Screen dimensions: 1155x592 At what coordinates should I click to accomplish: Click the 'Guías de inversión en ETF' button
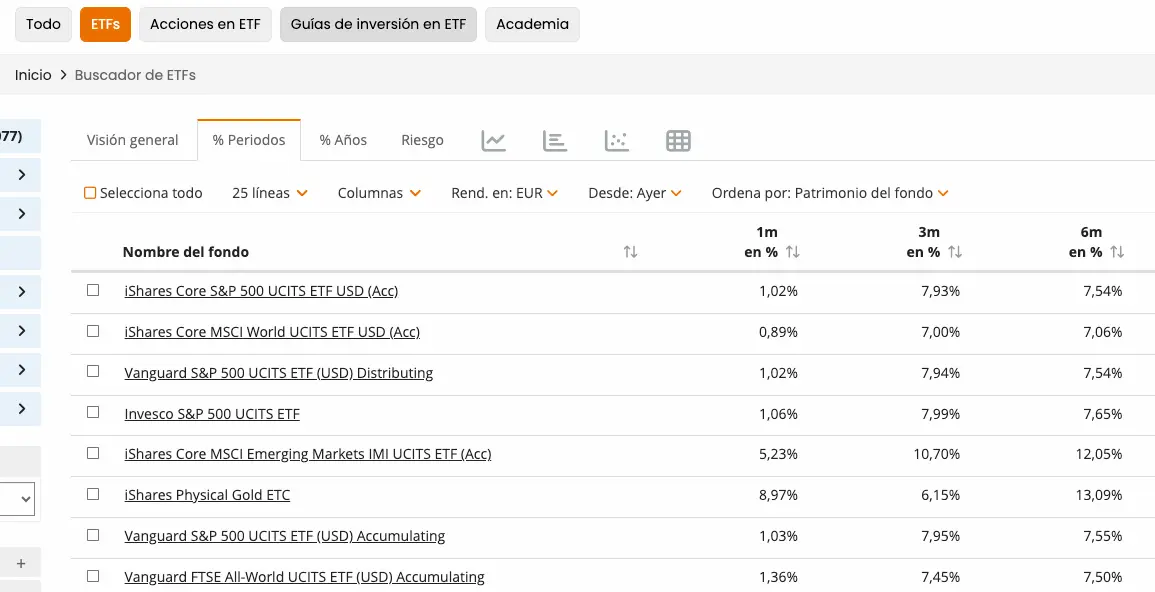point(378,24)
